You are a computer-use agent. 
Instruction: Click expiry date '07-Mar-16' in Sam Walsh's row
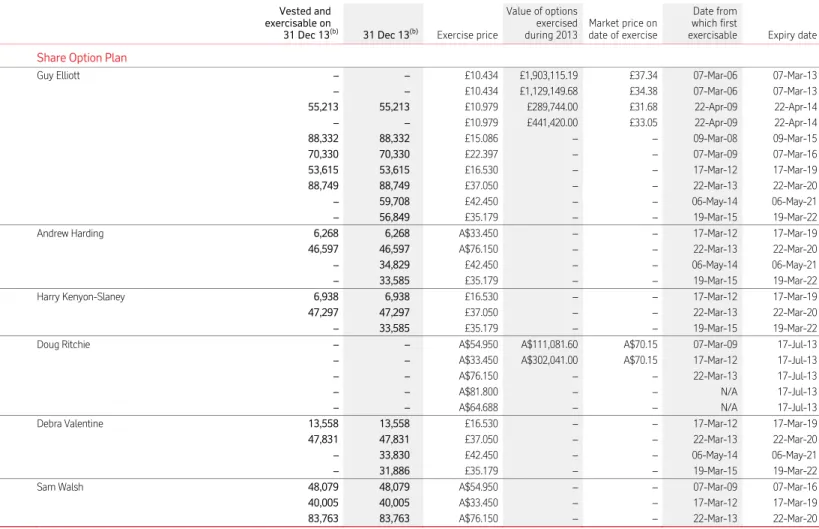click(794, 487)
